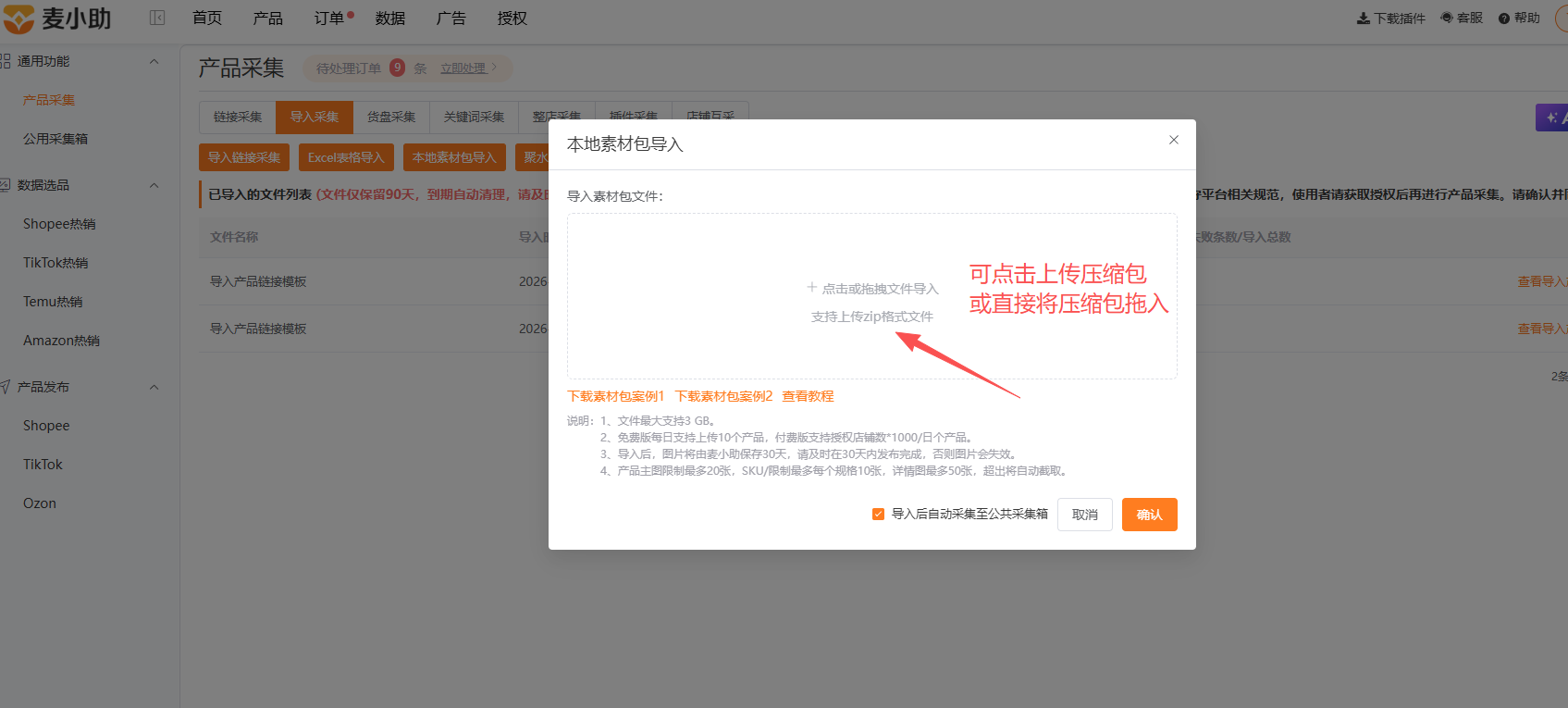
Task: Open TikTok under 产品发布
Action: pos(43,465)
